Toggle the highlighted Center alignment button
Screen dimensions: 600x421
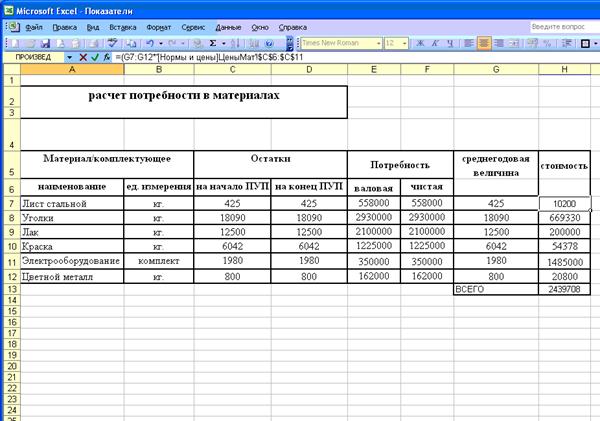484,43
